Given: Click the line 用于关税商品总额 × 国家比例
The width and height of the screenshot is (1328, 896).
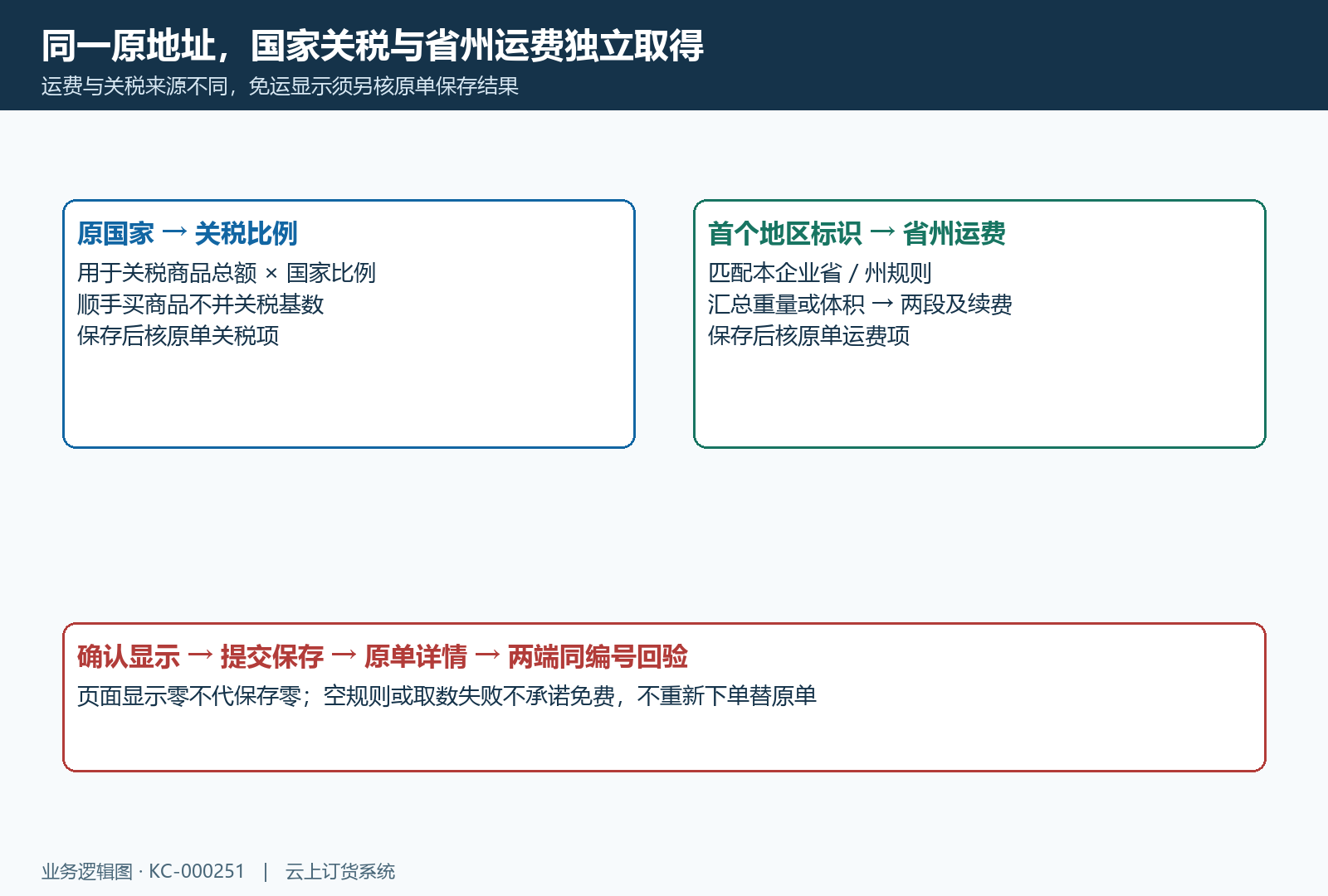Looking at the screenshot, I should 226,273.
